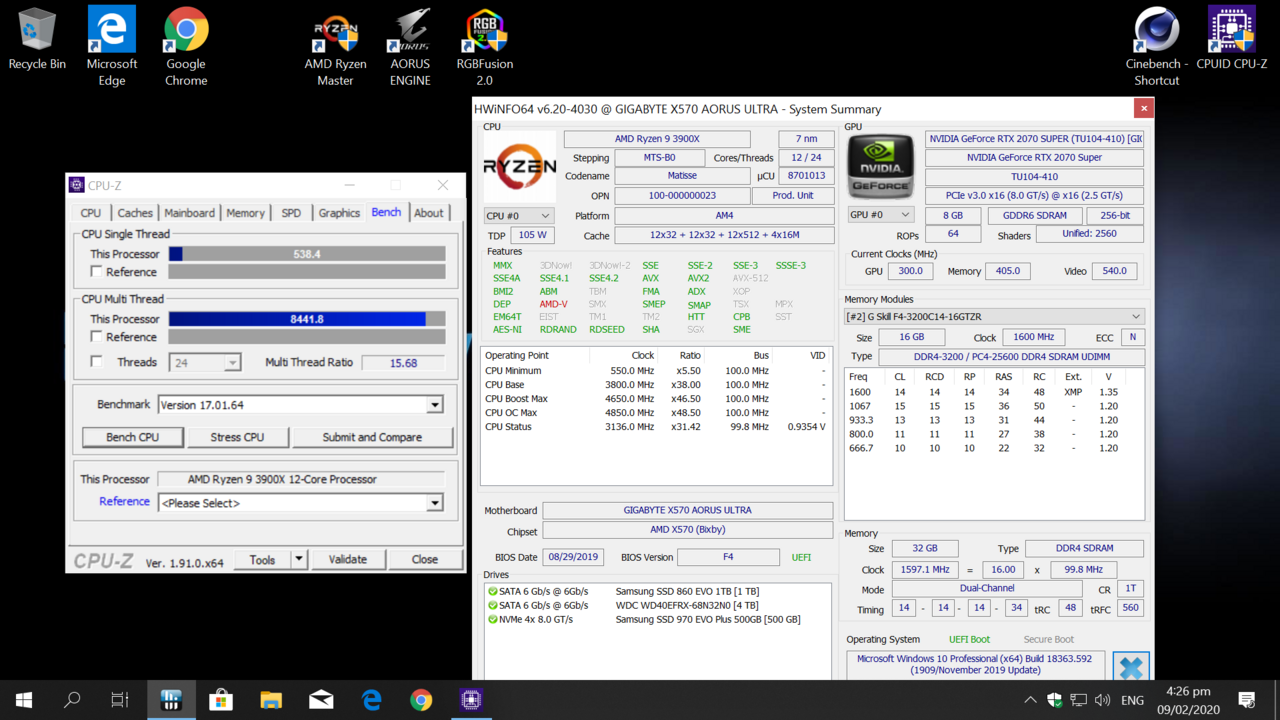This screenshot has height=720, width=1280.
Task: Select Samsung SSD 970 EVO Plus drive row
Action: tap(657, 619)
